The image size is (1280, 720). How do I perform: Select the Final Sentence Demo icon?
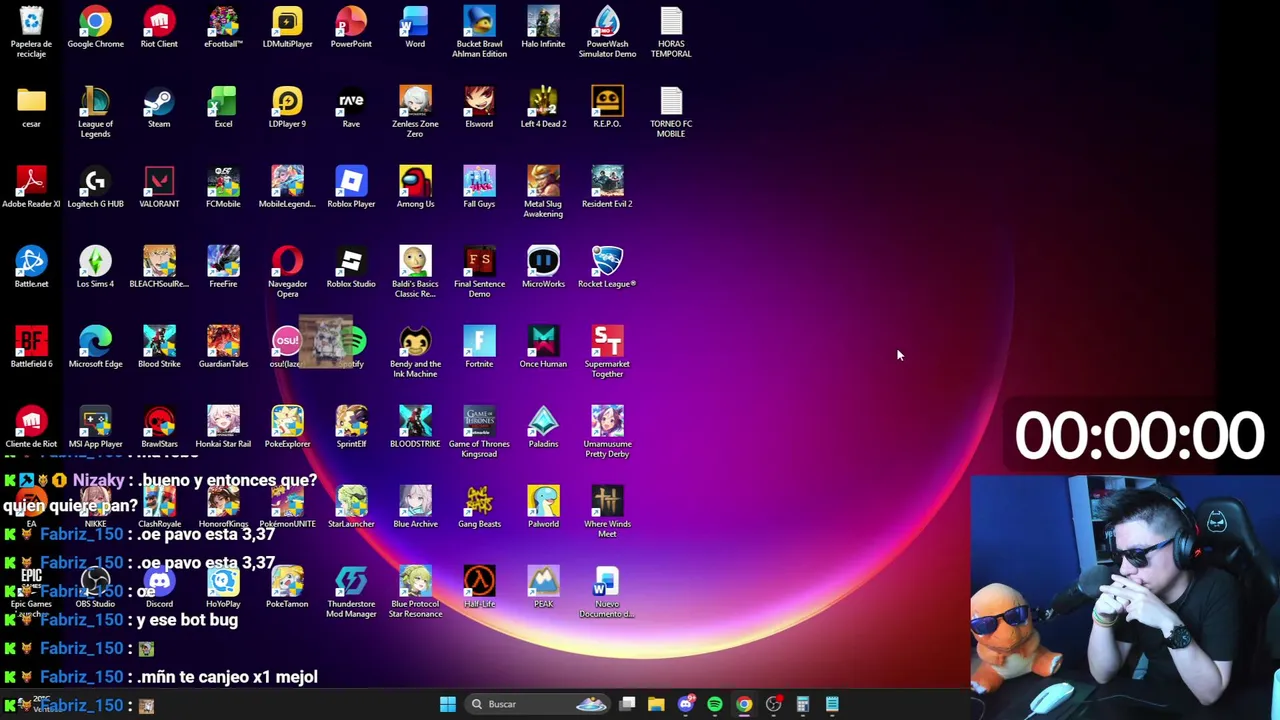click(x=479, y=272)
